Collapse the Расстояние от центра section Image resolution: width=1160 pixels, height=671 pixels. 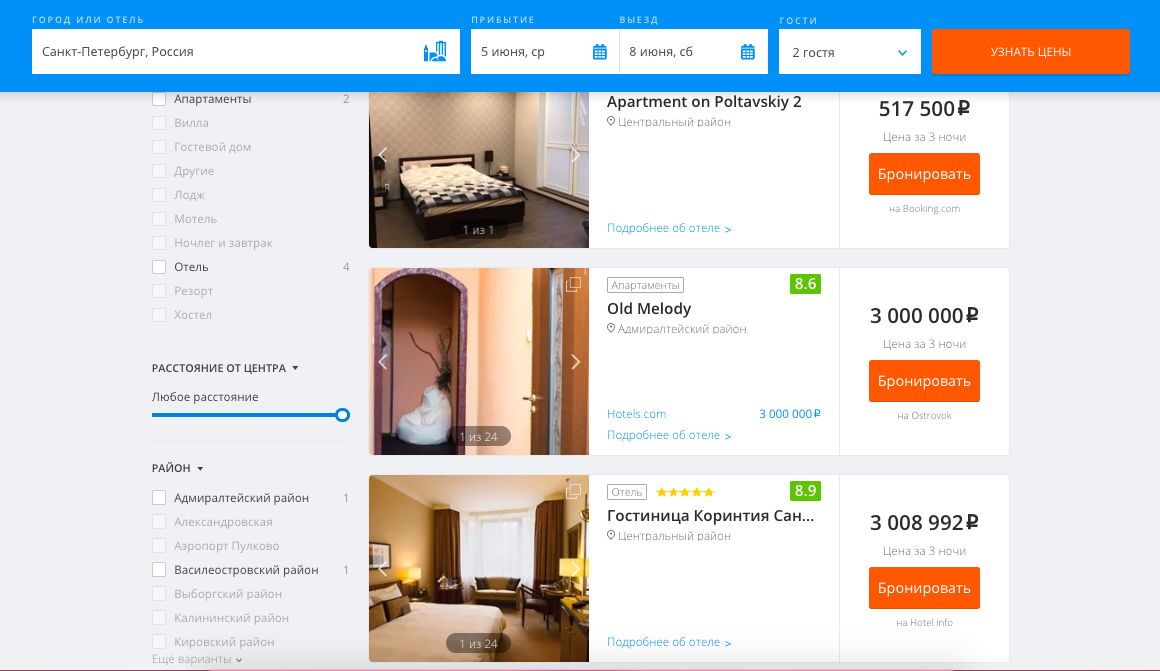[224, 368]
